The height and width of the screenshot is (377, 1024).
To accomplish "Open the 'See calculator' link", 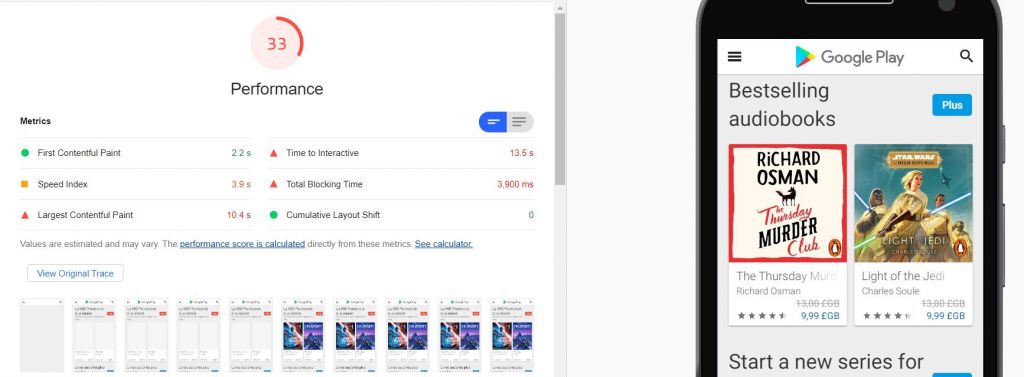I will pyautogui.click(x=443, y=244).
